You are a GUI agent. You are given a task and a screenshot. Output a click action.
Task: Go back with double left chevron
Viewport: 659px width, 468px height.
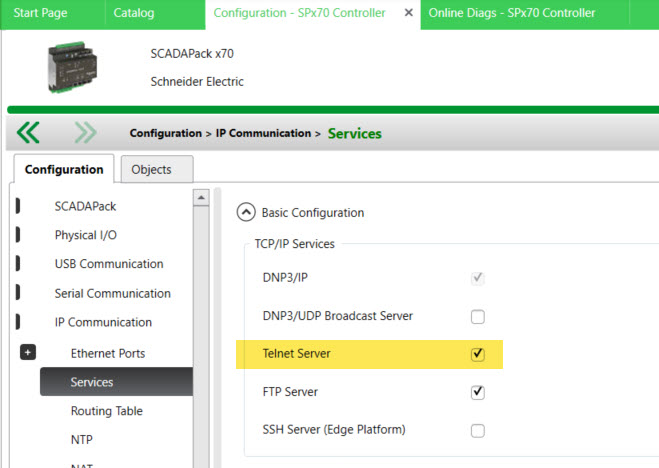pyautogui.click(x=28, y=133)
